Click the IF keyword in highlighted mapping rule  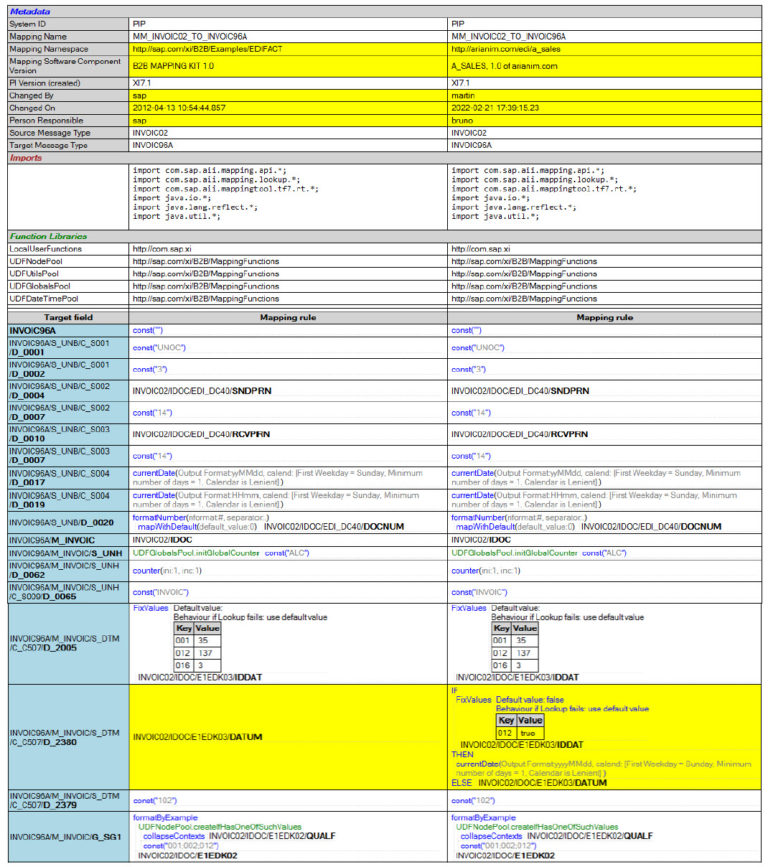coord(455,691)
